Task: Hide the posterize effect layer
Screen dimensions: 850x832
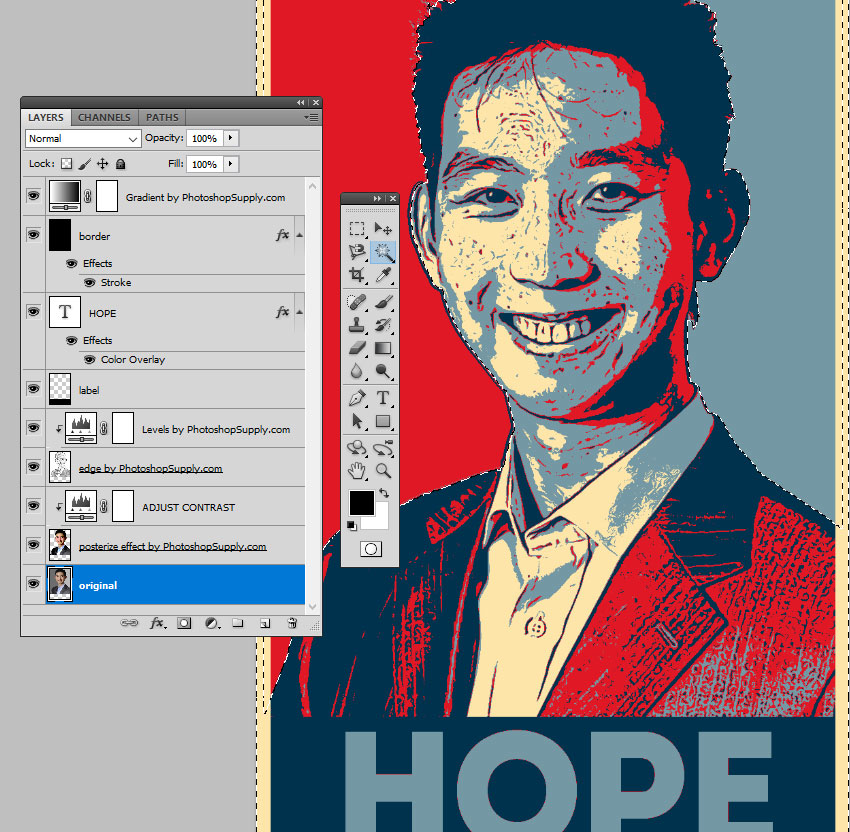Action: [x=34, y=545]
